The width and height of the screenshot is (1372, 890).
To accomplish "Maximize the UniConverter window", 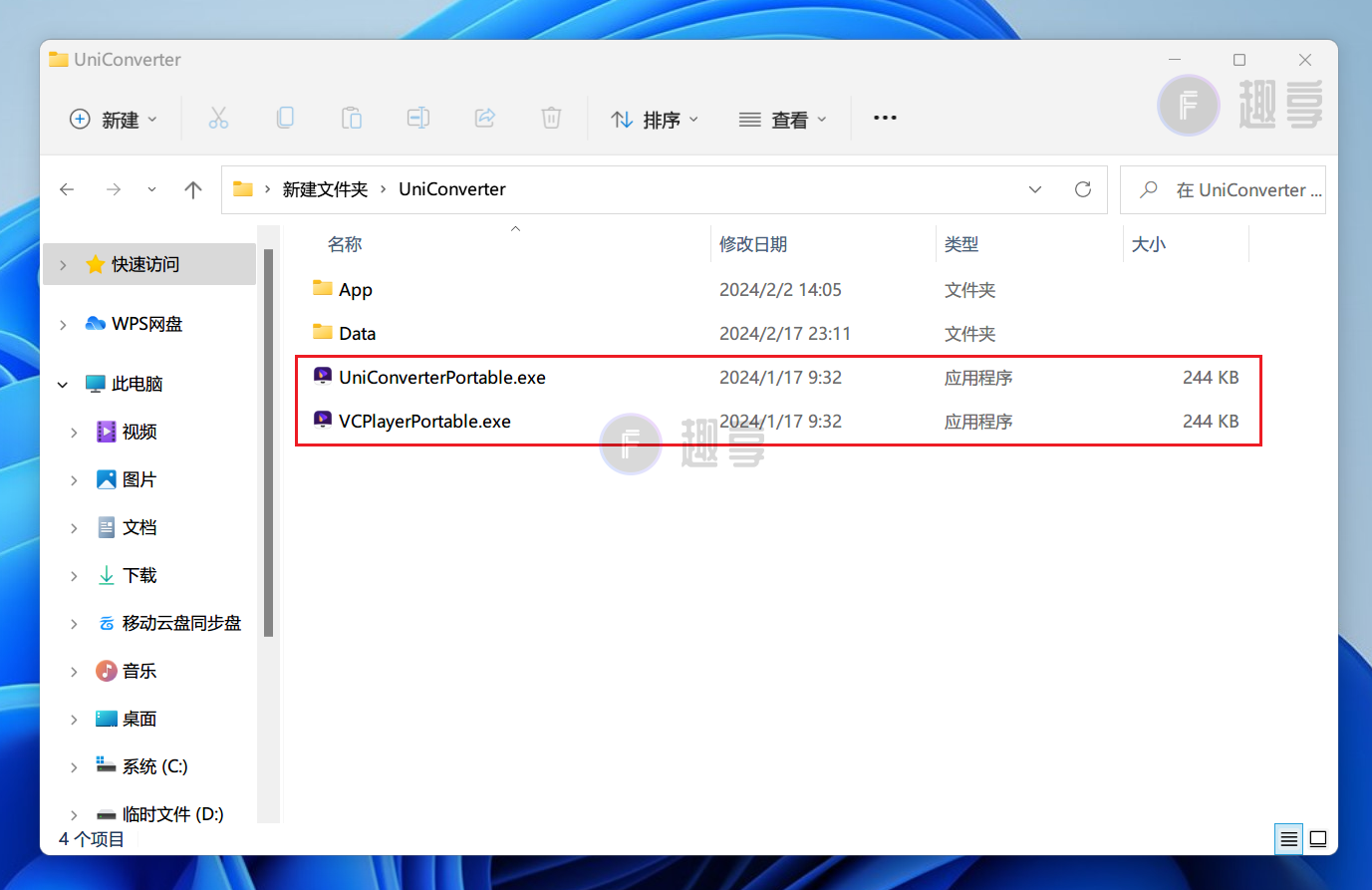I will click(1239, 60).
